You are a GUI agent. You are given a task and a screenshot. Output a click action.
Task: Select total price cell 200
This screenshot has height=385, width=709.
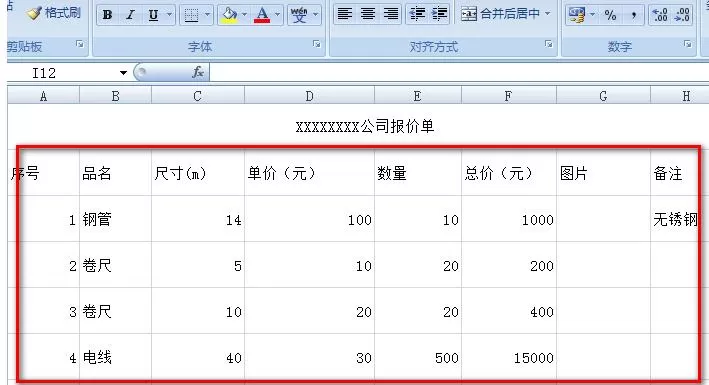click(x=508, y=265)
